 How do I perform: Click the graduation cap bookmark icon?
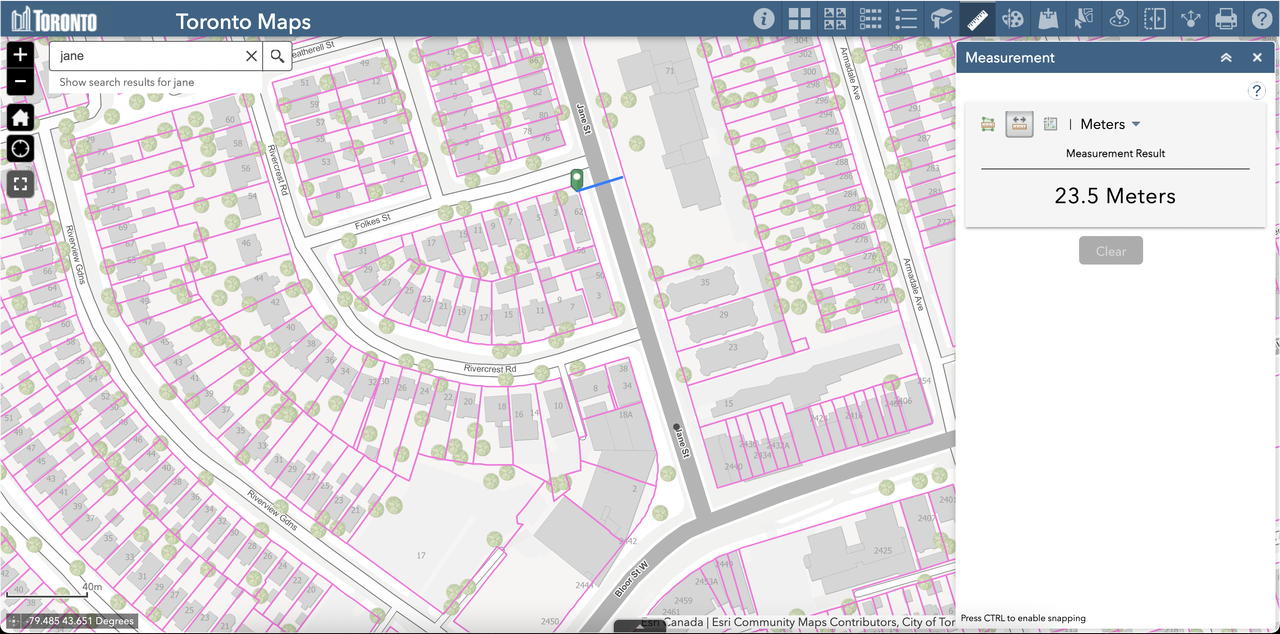941,19
